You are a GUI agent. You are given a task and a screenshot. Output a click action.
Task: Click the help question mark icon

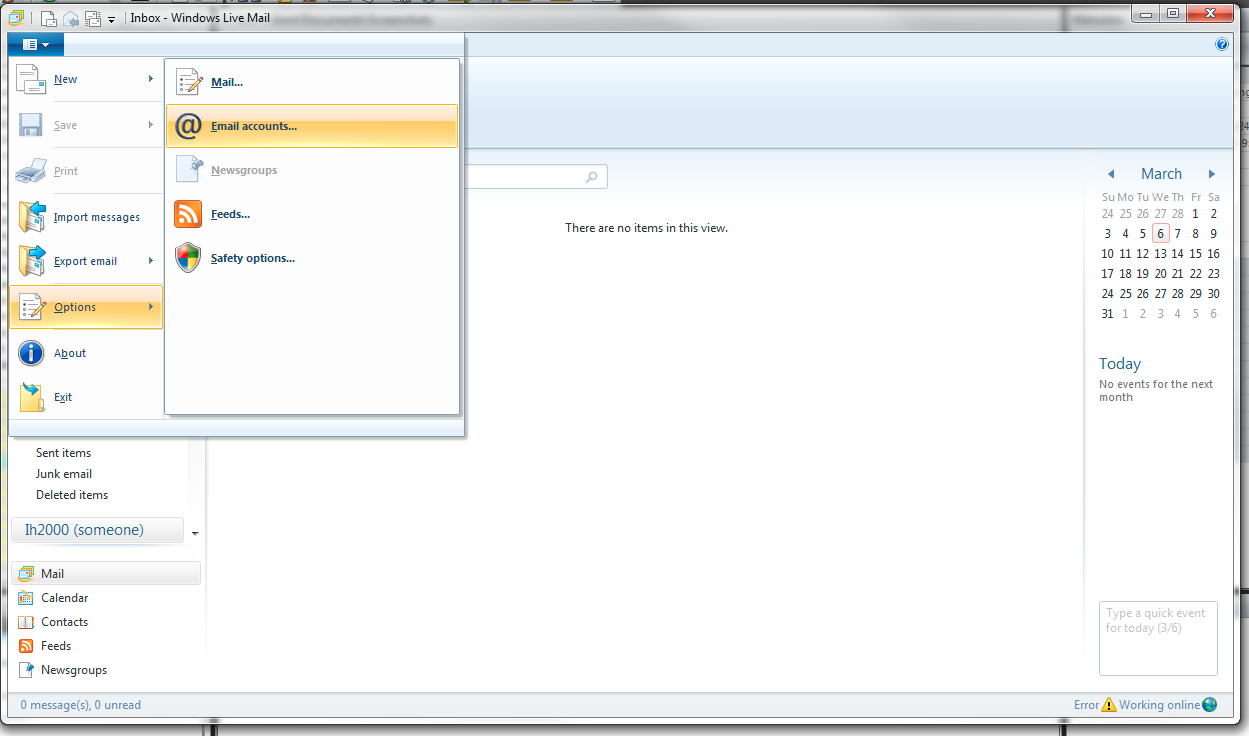pyautogui.click(x=1221, y=44)
